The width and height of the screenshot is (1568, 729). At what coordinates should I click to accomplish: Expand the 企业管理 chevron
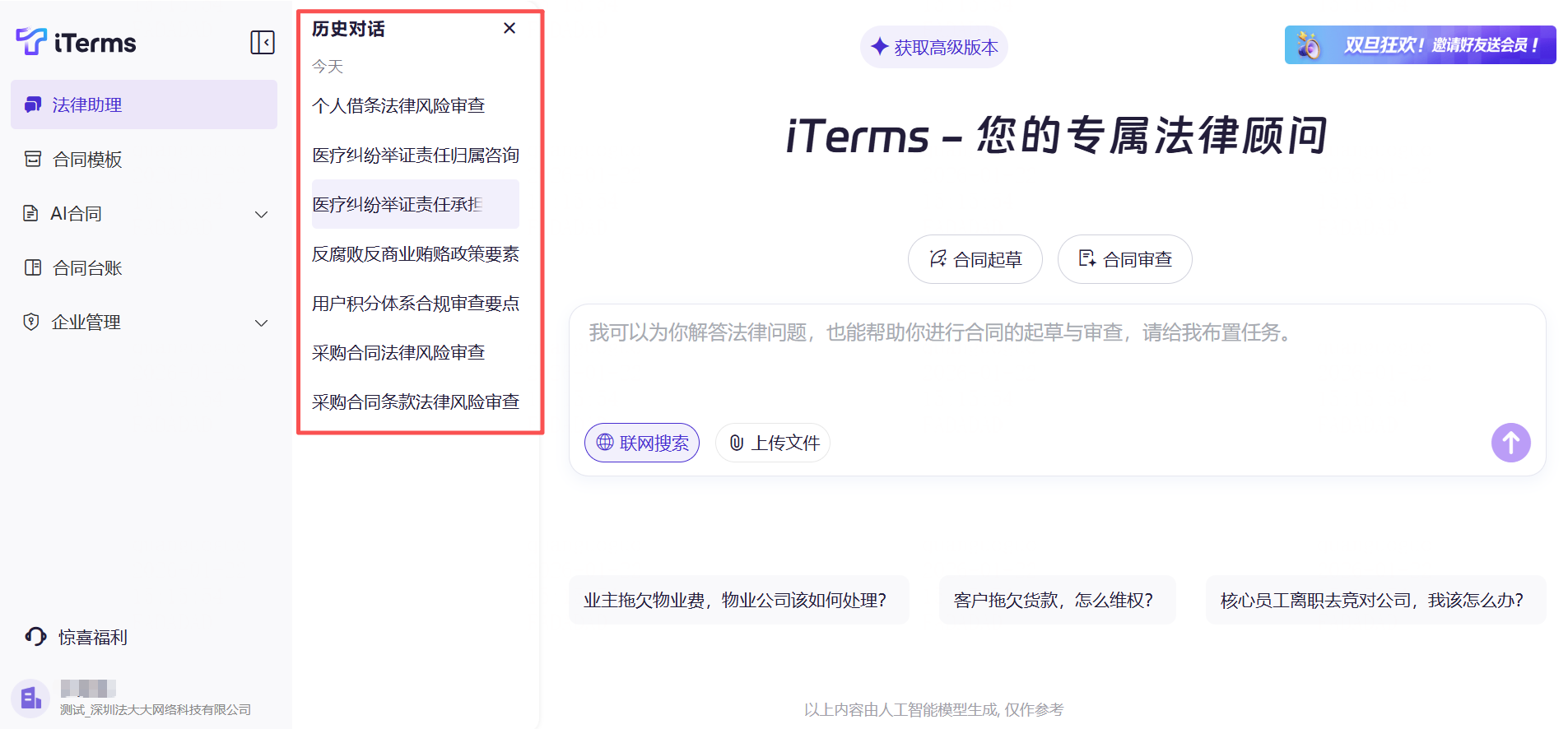click(262, 323)
